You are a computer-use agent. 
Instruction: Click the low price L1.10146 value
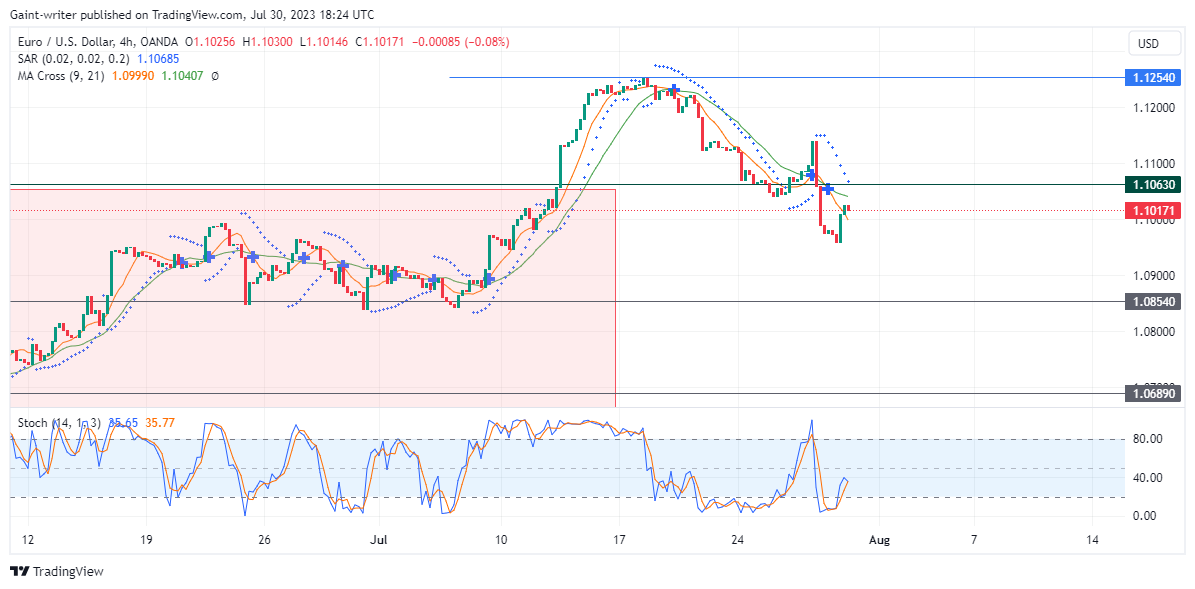pyautogui.click(x=323, y=44)
